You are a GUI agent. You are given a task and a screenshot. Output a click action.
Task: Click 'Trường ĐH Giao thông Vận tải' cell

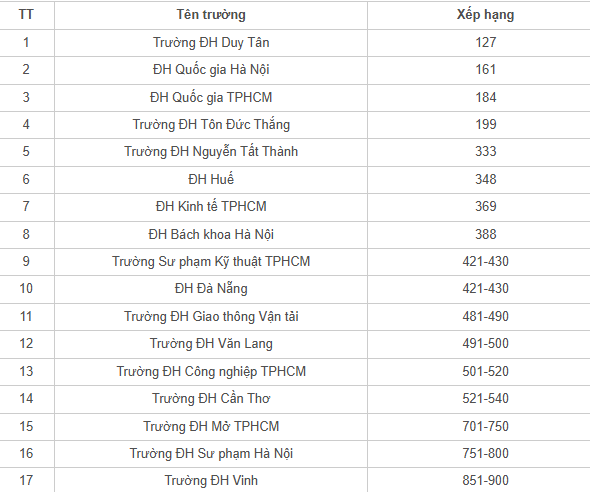coord(211,316)
